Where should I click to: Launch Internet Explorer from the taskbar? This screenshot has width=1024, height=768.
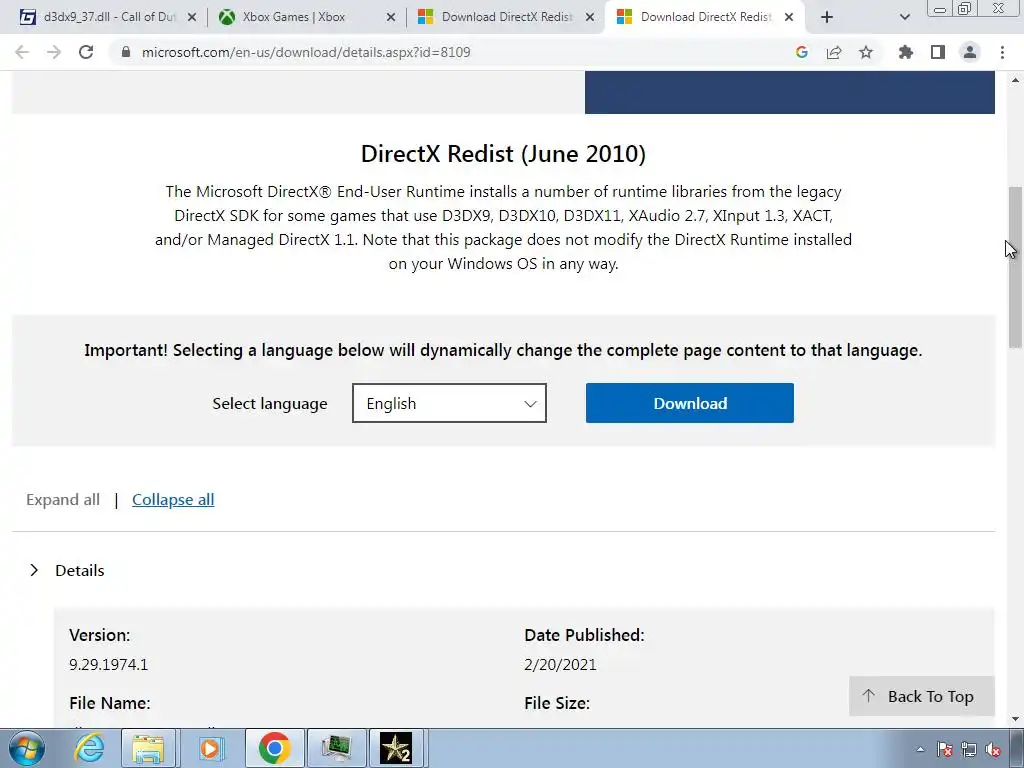pyautogui.click(x=89, y=748)
